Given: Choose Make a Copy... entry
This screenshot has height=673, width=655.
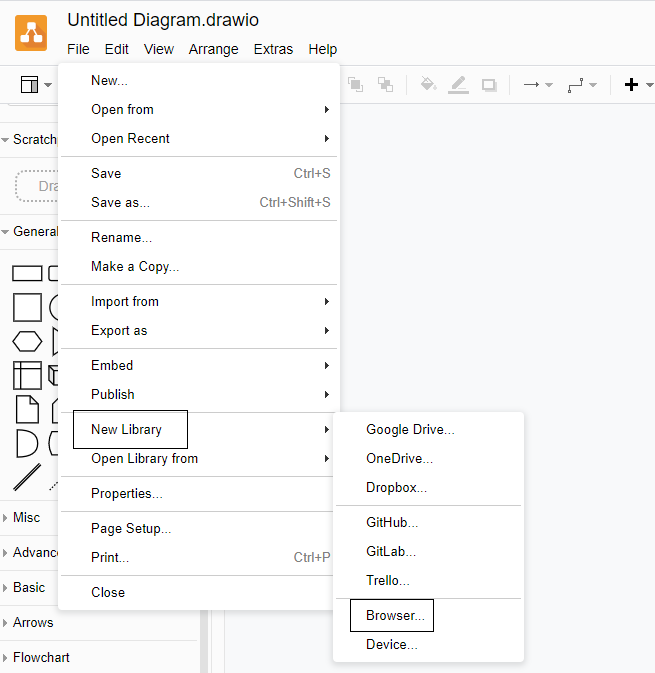Looking at the screenshot, I should [x=199, y=267].
